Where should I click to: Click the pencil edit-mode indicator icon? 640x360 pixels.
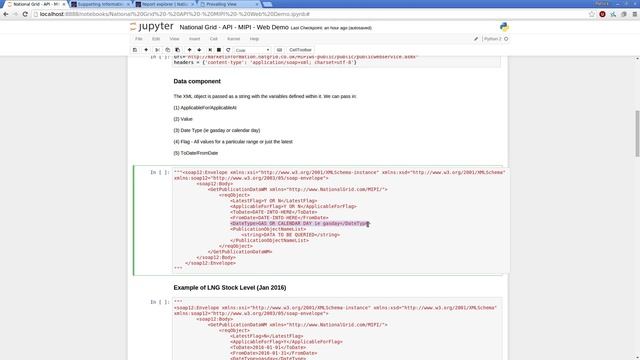point(476,39)
